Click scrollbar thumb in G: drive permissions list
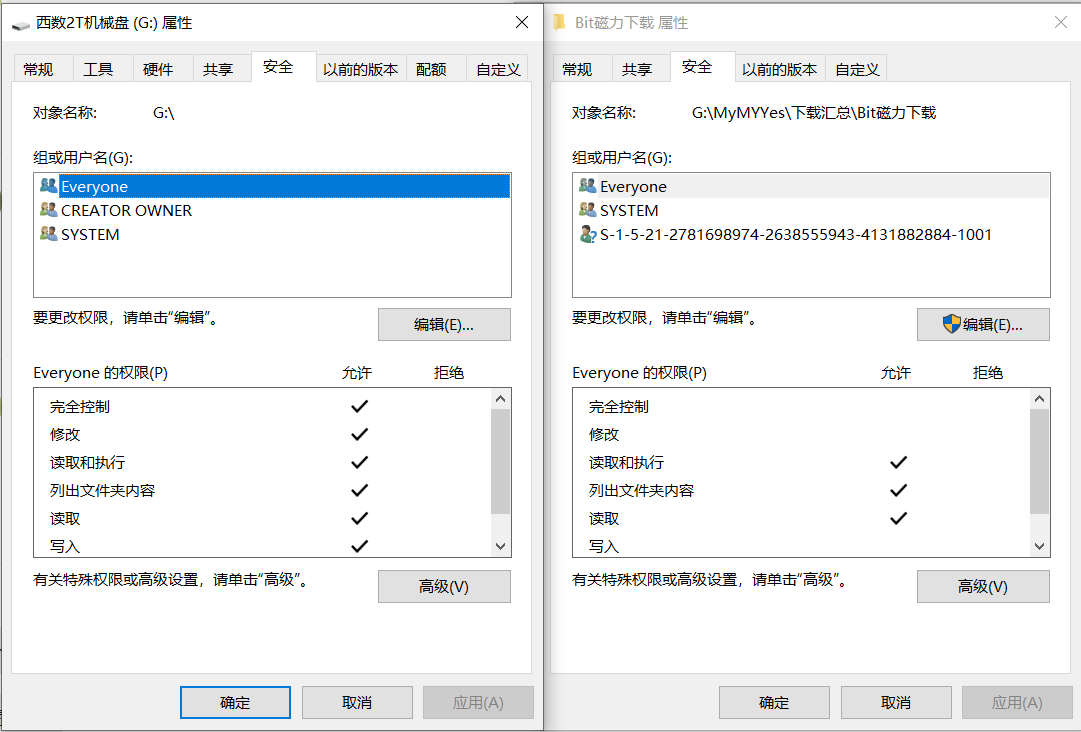 501,461
